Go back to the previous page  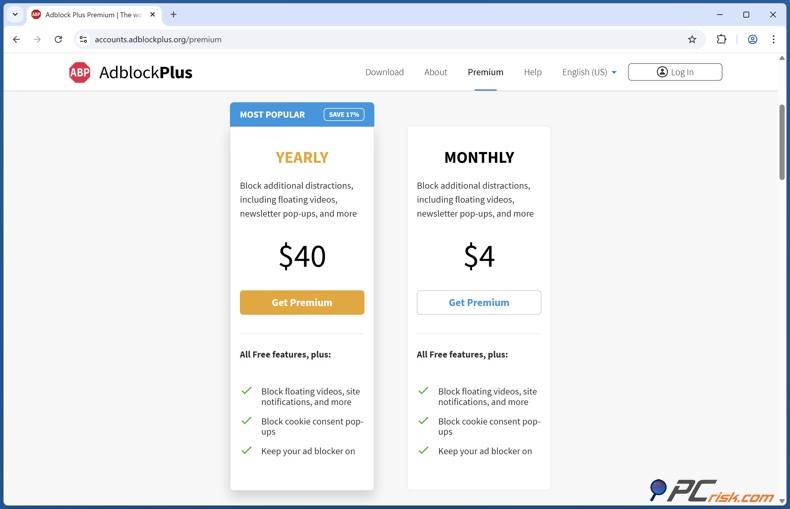[x=16, y=40]
